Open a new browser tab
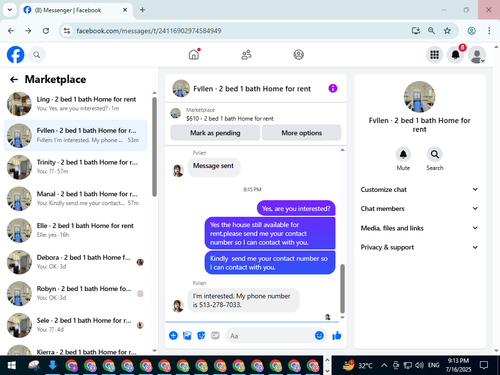 (x=142, y=10)
